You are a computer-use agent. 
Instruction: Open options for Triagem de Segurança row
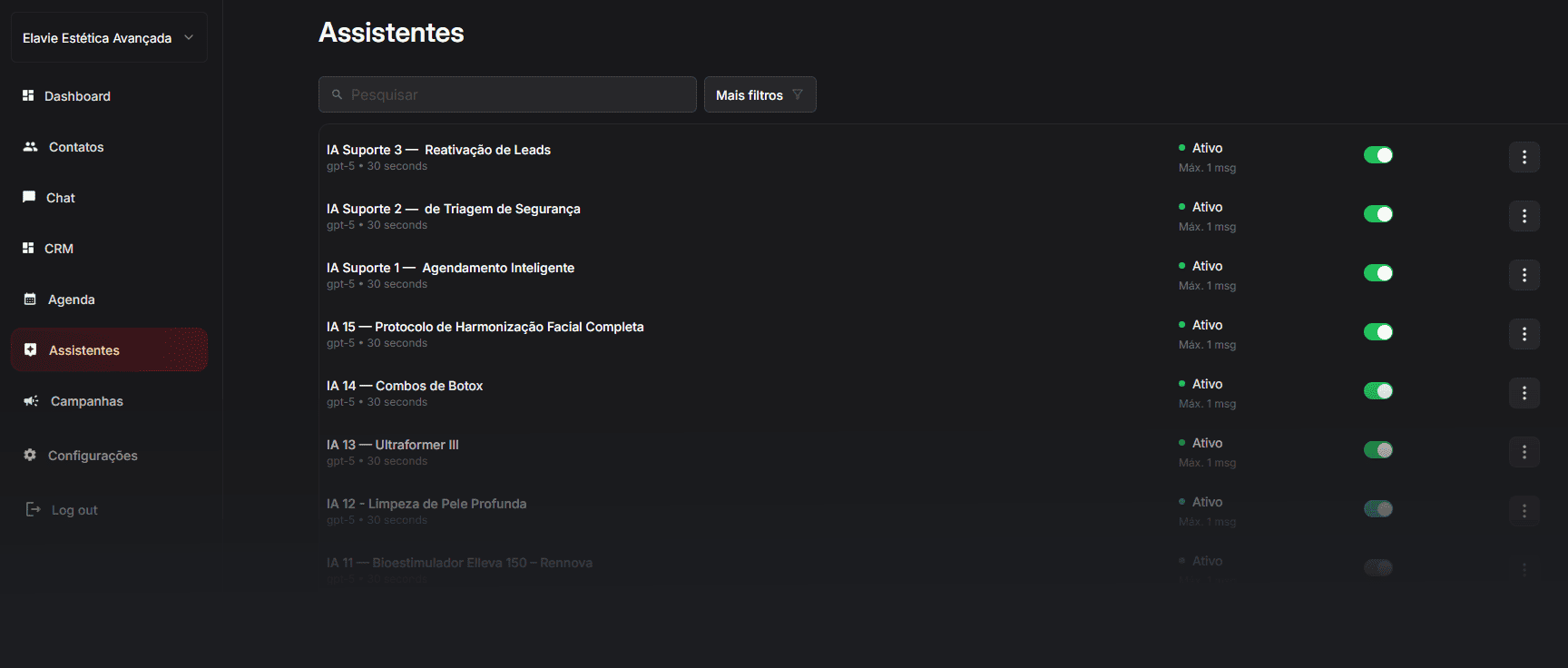(1524, 216)
